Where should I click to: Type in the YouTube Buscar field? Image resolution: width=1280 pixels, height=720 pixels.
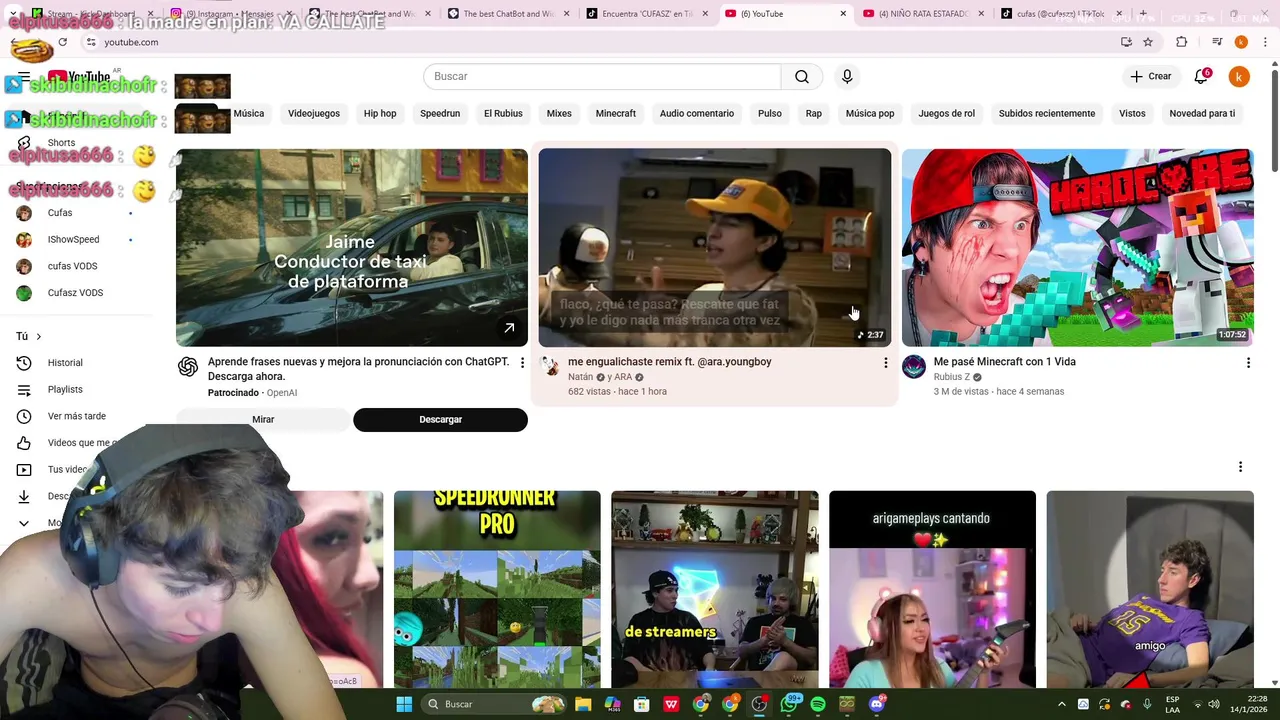(x=602, y=77)
